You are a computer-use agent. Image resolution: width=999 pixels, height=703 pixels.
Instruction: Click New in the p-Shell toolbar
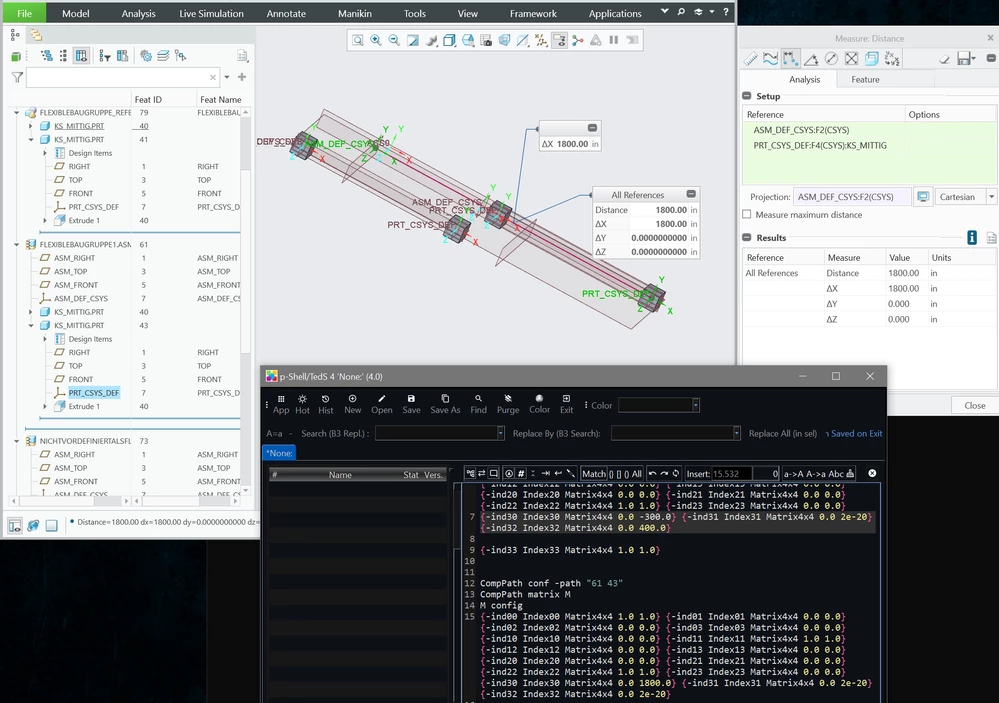[x=352, y=404]
